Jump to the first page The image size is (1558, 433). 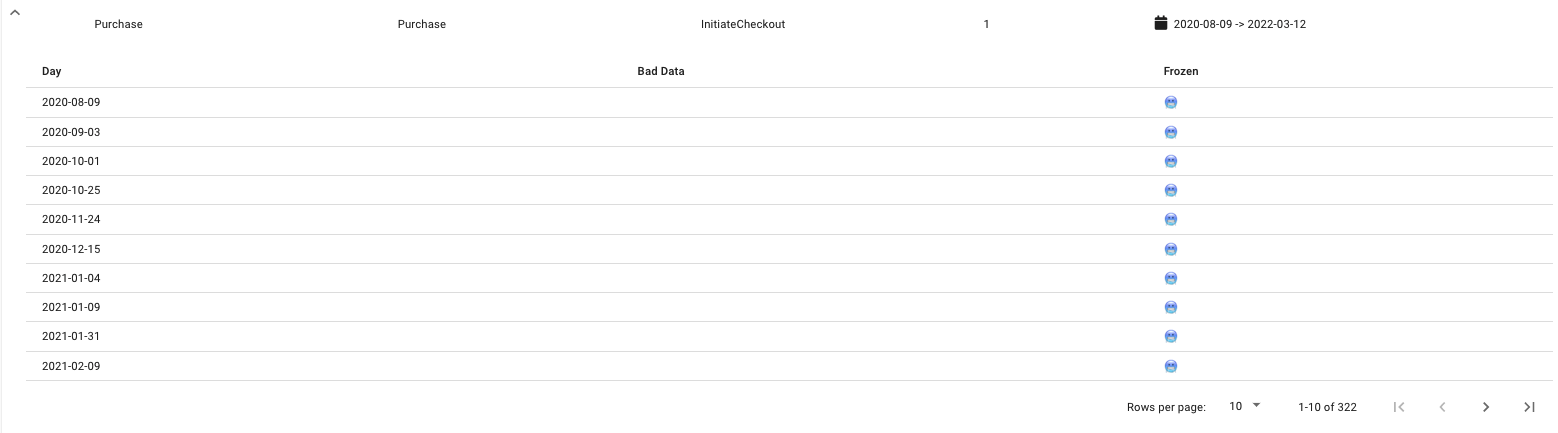(x=1399, y=407)
